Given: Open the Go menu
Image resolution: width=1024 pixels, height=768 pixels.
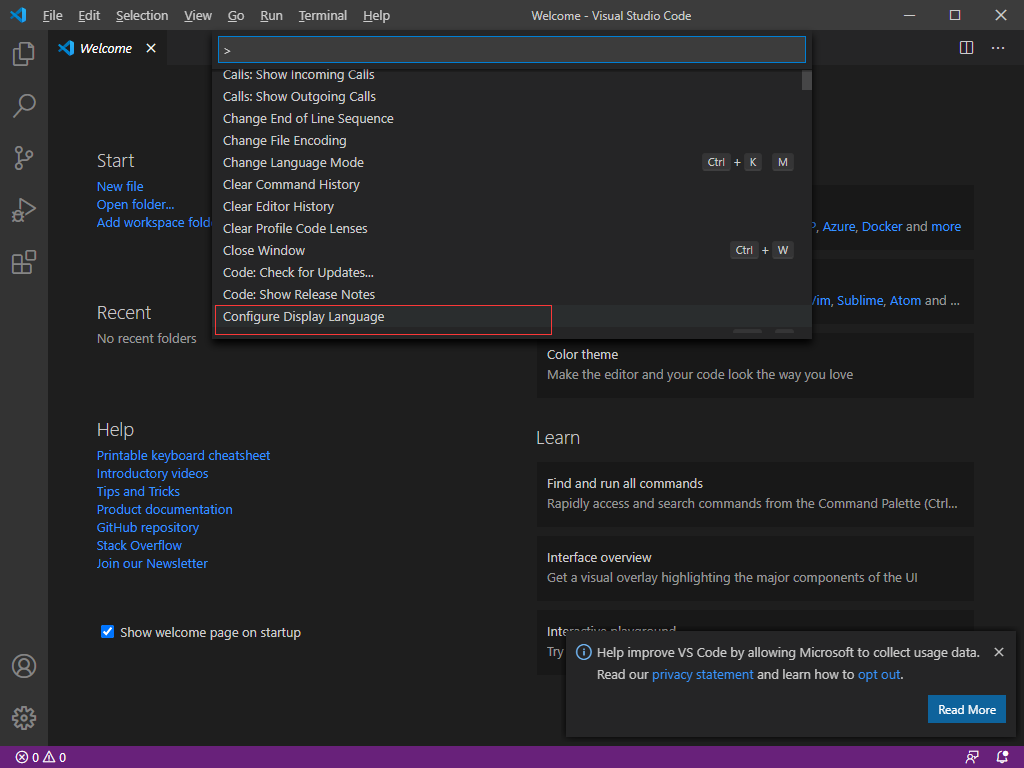Looking at the screenshot, I should (x=236, y=16).
